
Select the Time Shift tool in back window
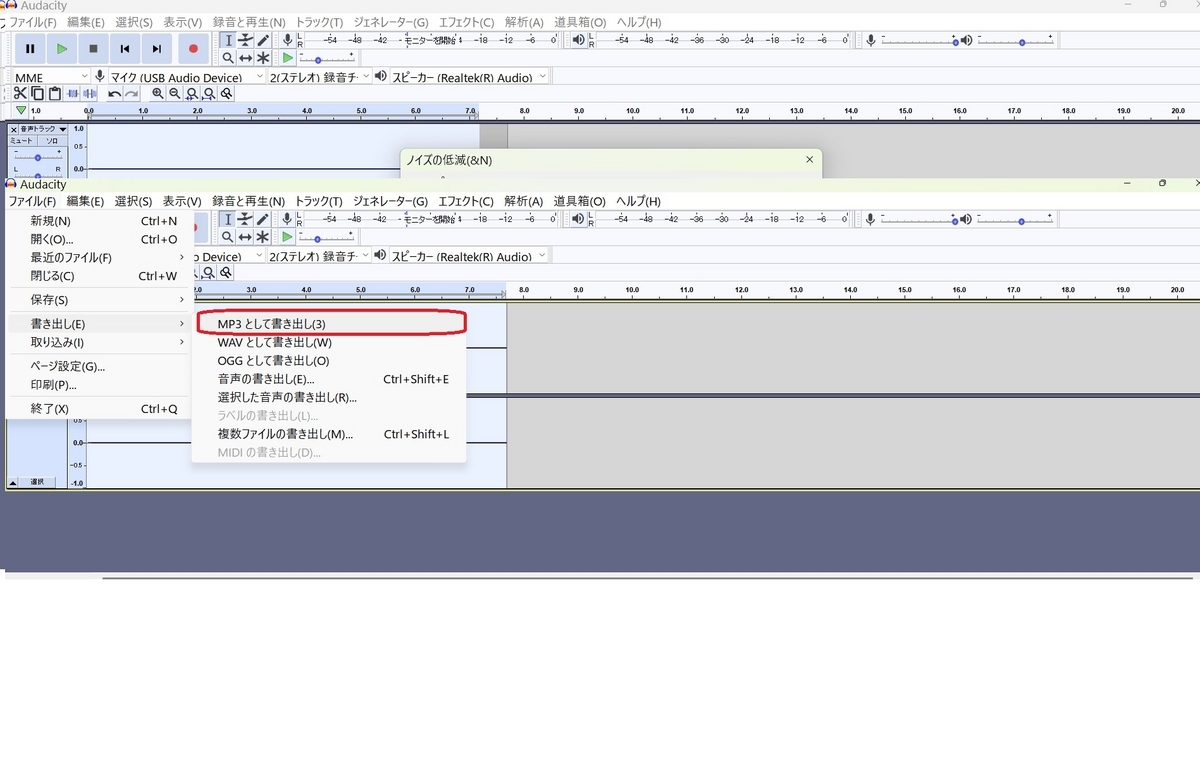click(245, 58)
